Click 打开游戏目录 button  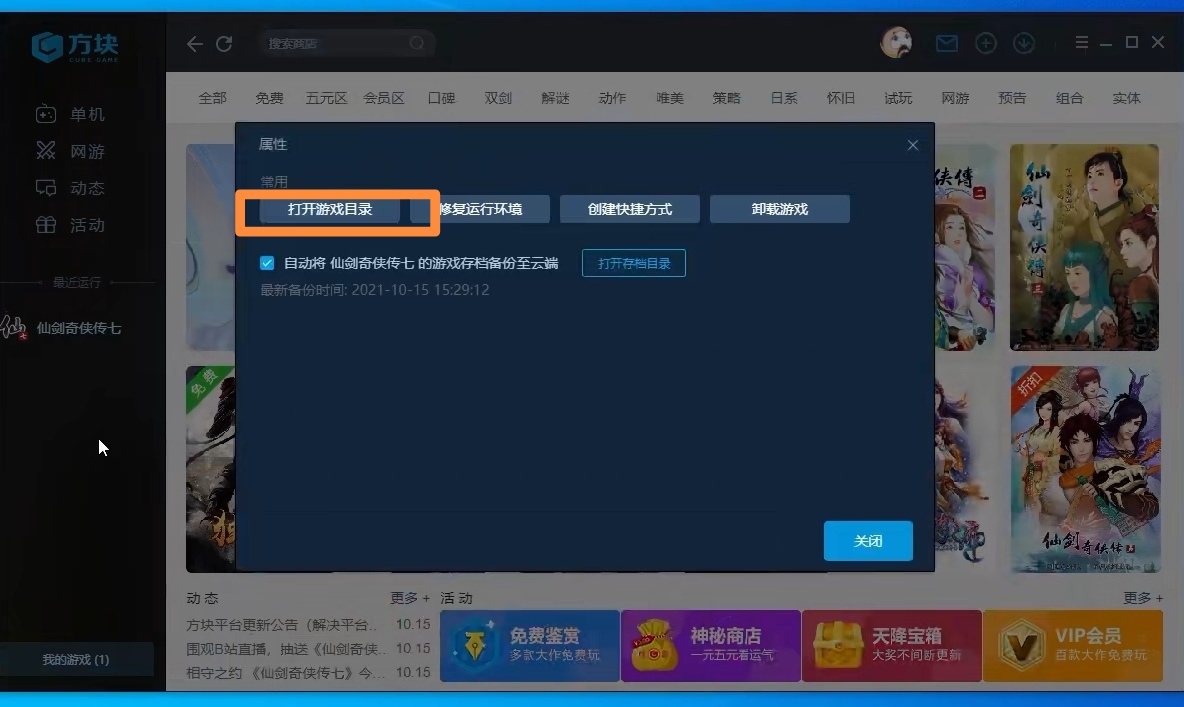(x=330, y=209)
